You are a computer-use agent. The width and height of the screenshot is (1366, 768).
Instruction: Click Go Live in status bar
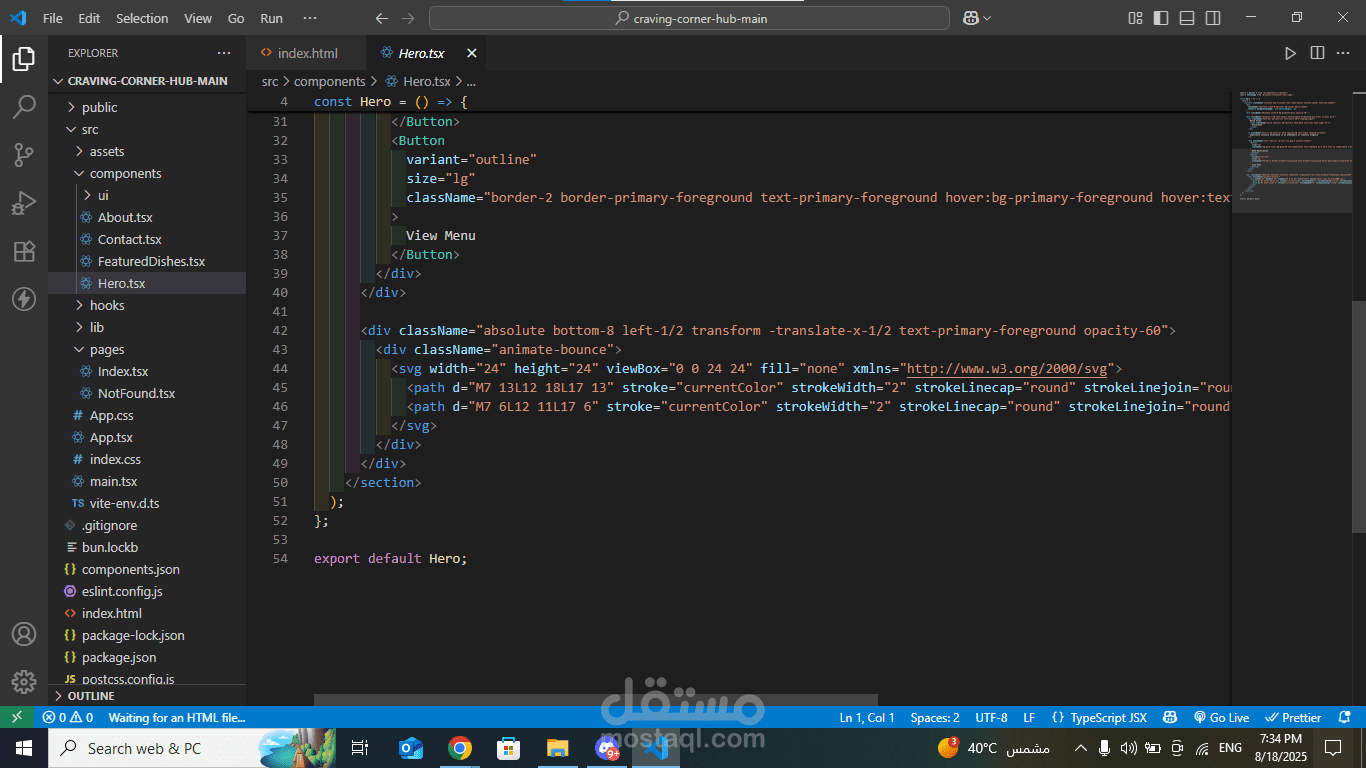tap(1221, 718)
